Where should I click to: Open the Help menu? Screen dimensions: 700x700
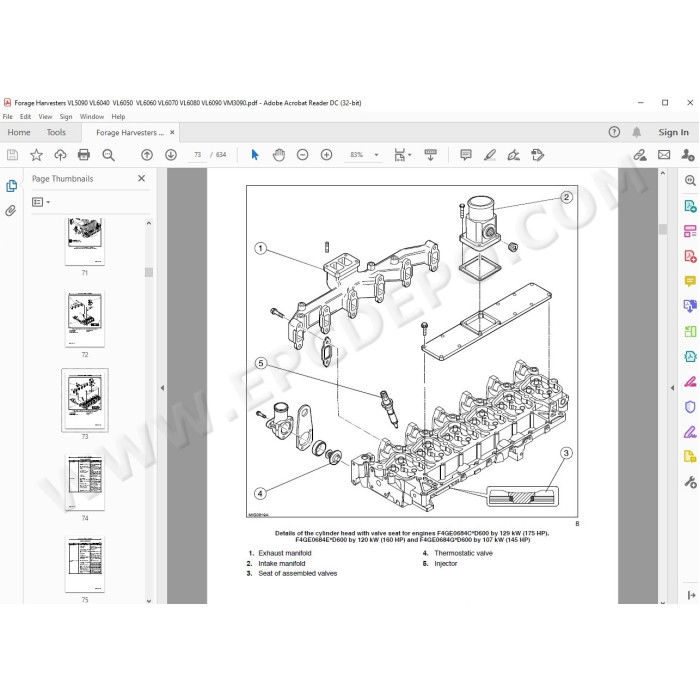click(118, 117)
